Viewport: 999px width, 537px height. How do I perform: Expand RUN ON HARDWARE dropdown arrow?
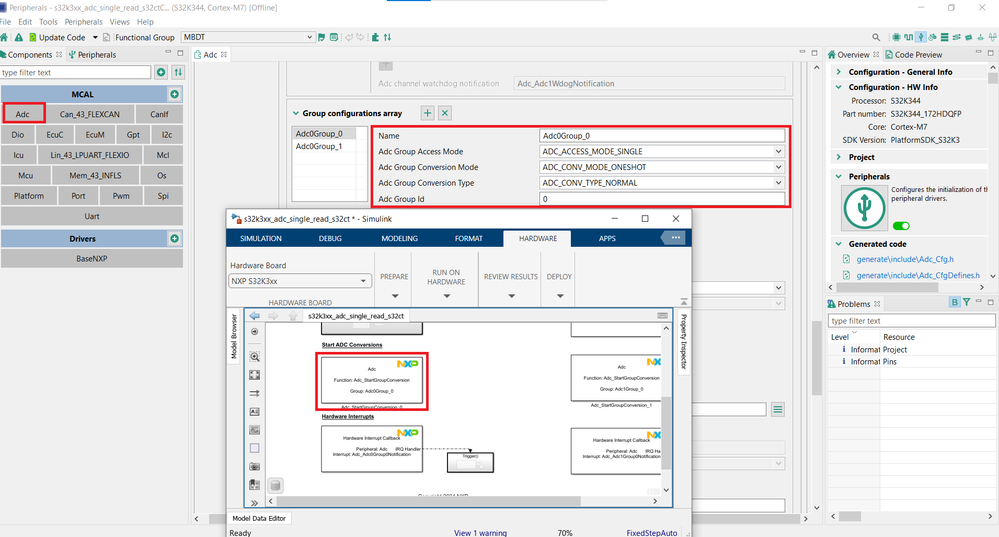tap(447, 296)
